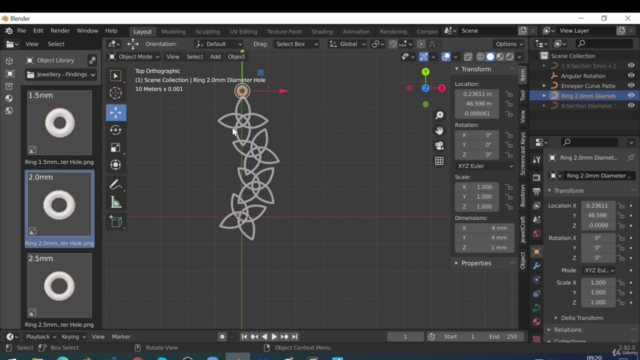Click the Marker button in timeline
The height and width of the screenshot is (360, 640).
click(x=121, y=337)
